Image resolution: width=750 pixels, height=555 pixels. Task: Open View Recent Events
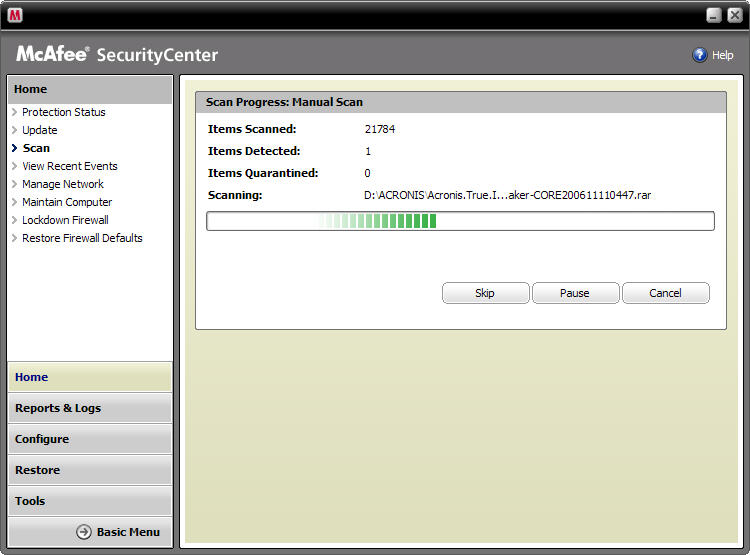click(70, 166)
